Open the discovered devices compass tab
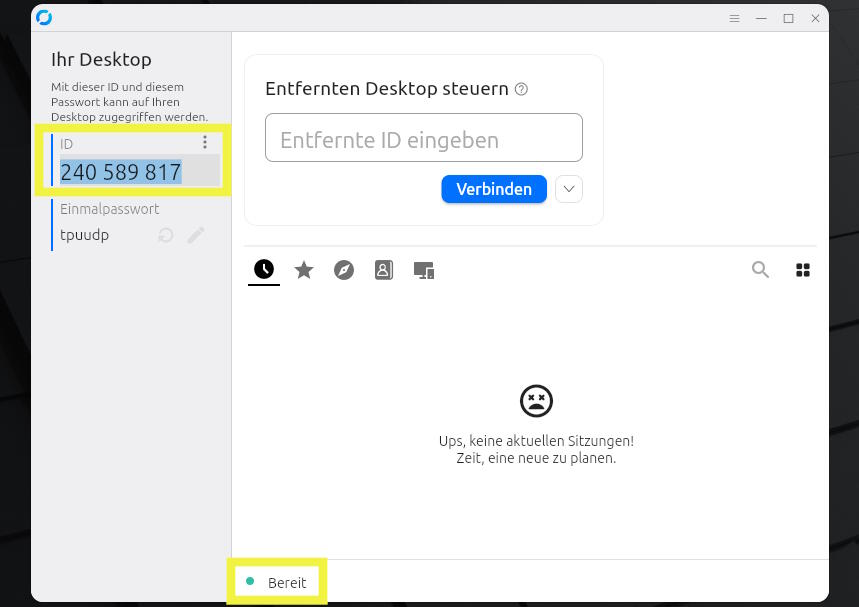 tap(344, 270)
